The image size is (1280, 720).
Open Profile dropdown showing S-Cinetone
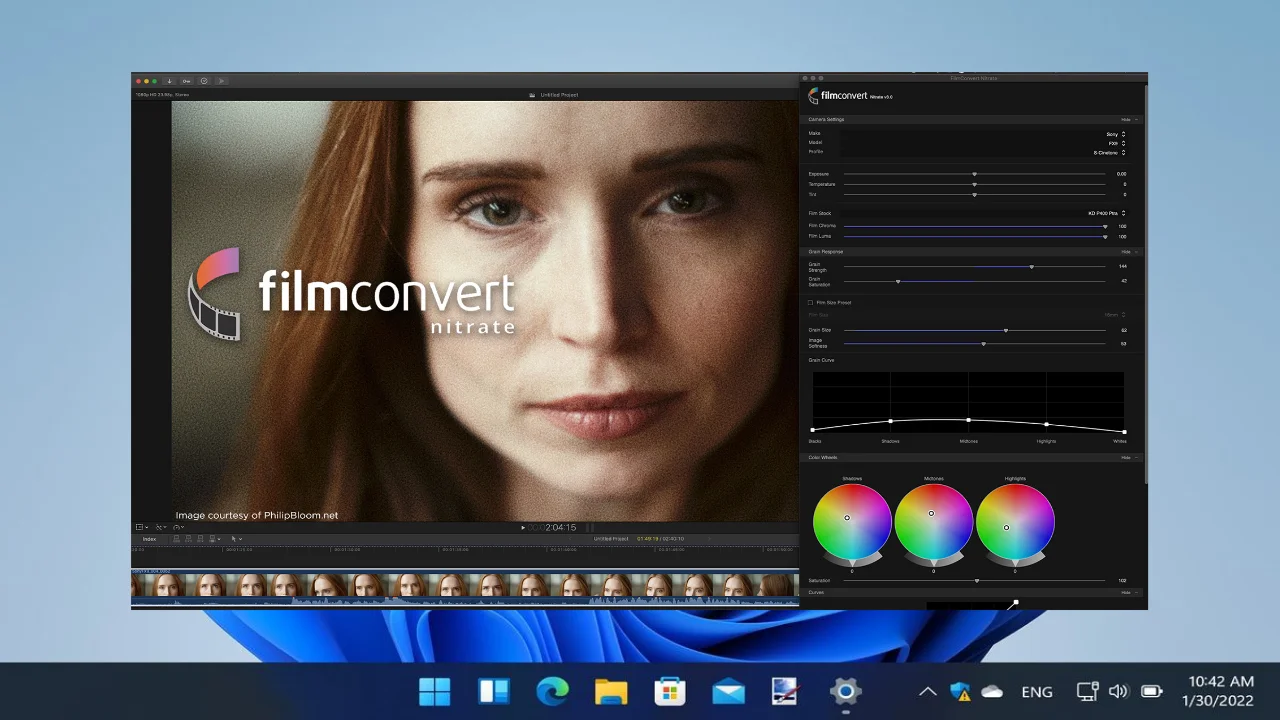[1109, 152]
